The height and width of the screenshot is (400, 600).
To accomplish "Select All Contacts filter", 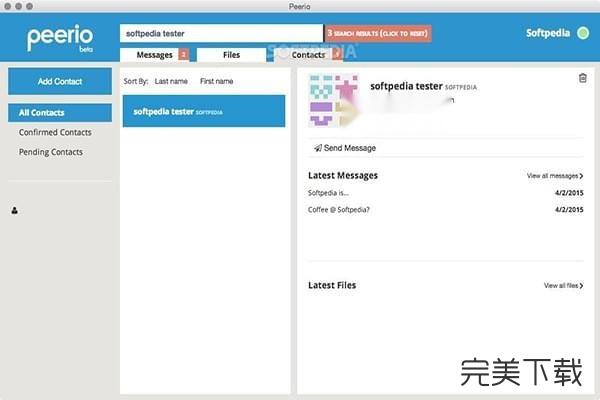I will click(x=60, y=113).
